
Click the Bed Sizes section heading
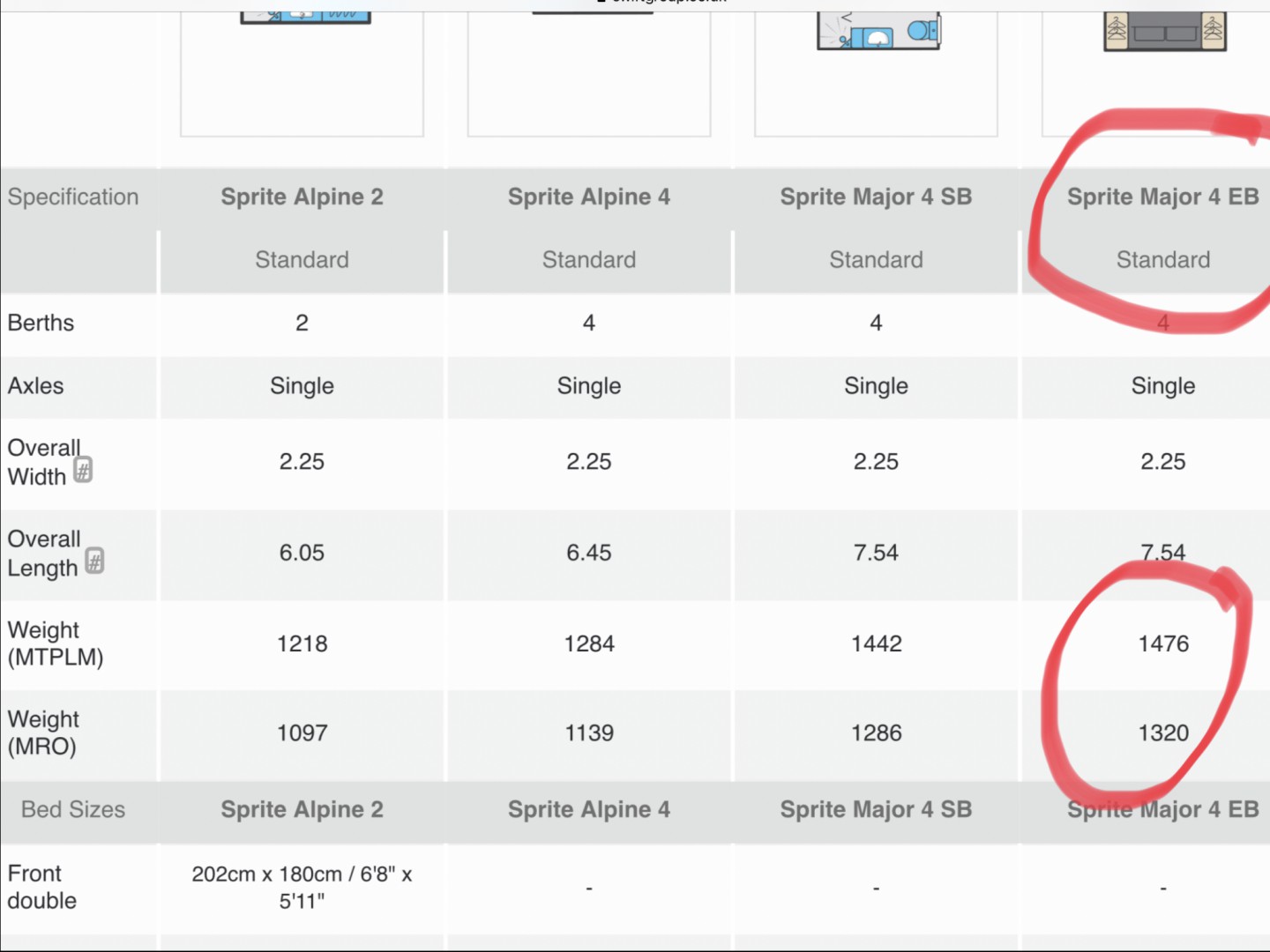[x=73, y=809]
